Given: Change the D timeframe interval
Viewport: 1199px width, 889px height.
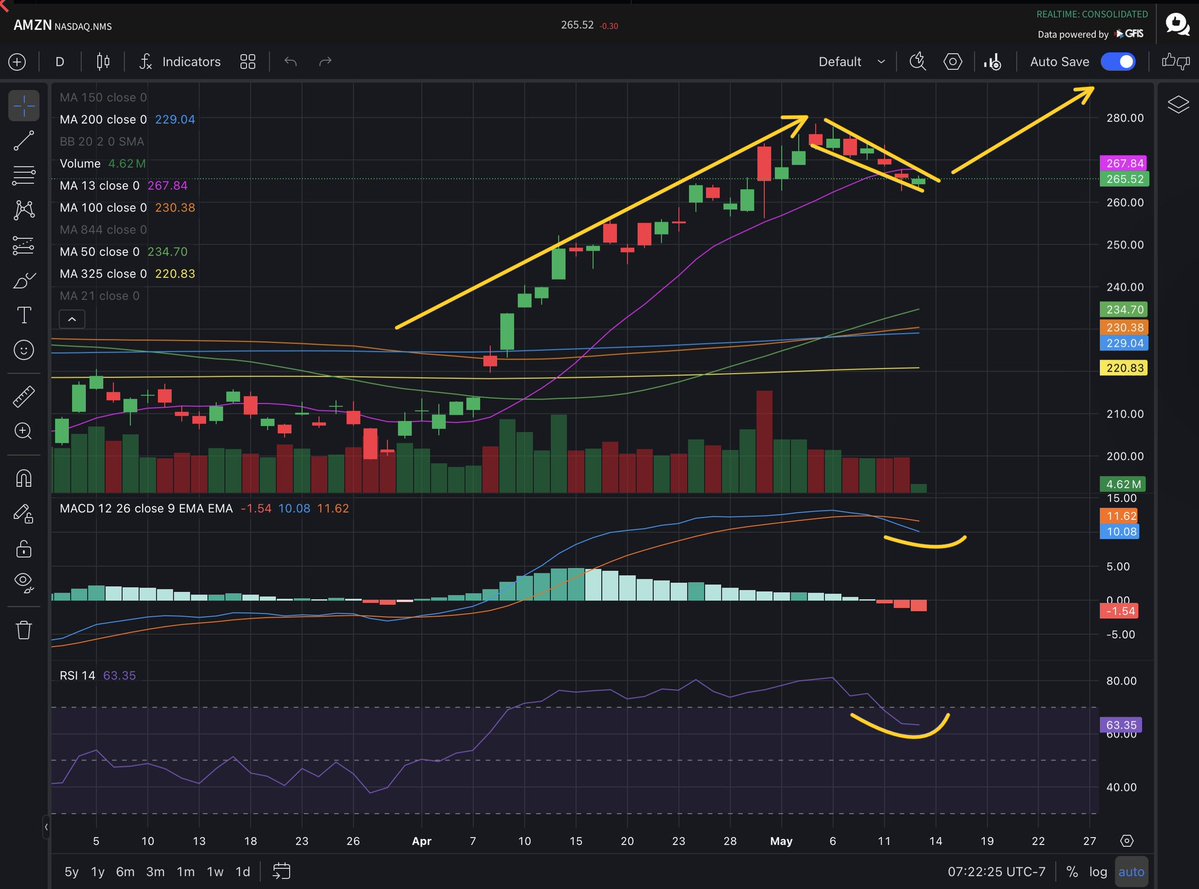Looking at the screenshot, I should (60, 62).
